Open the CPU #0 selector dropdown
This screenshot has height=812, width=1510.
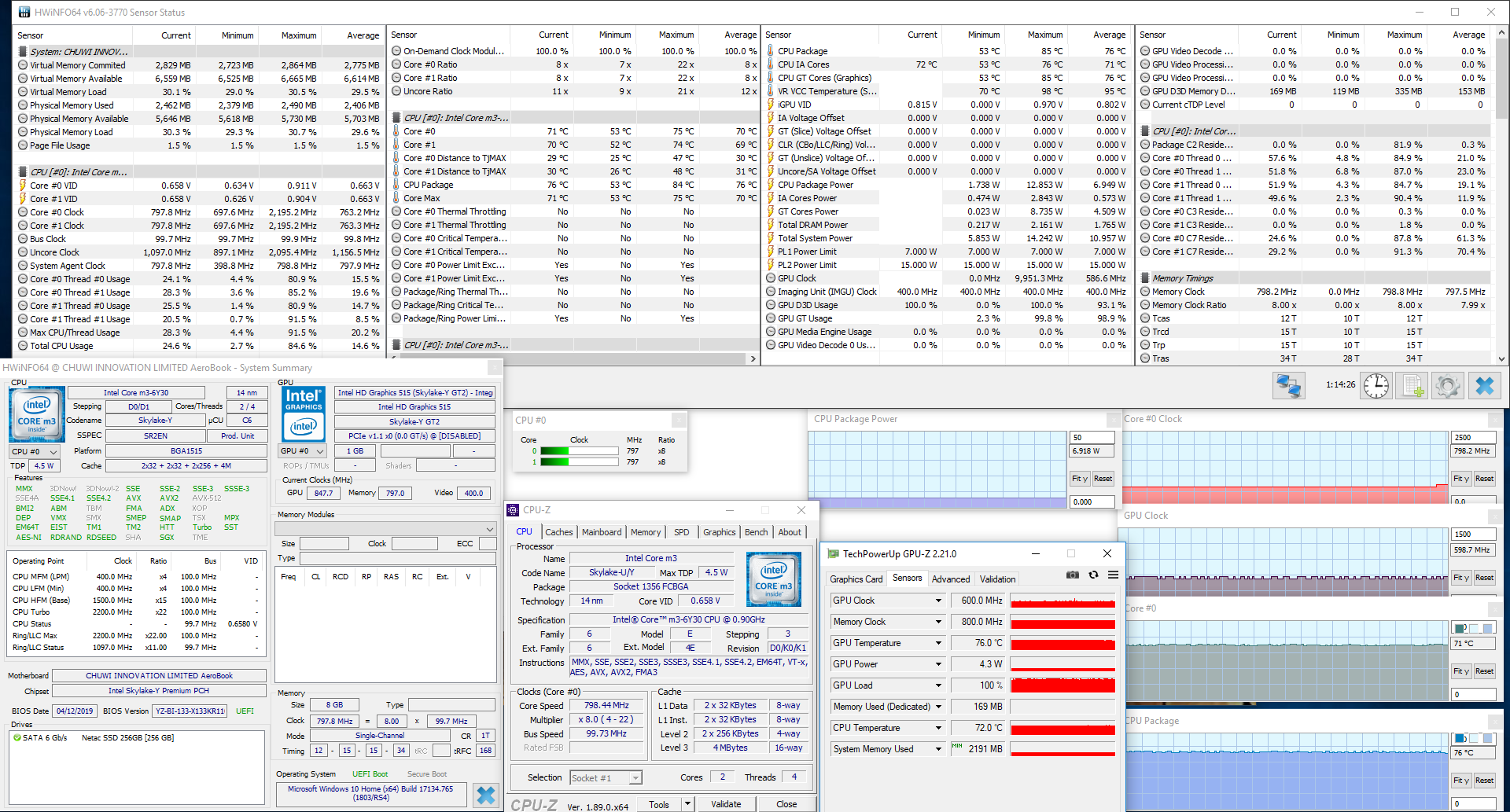pyautogui.click(x=35, y=452)
